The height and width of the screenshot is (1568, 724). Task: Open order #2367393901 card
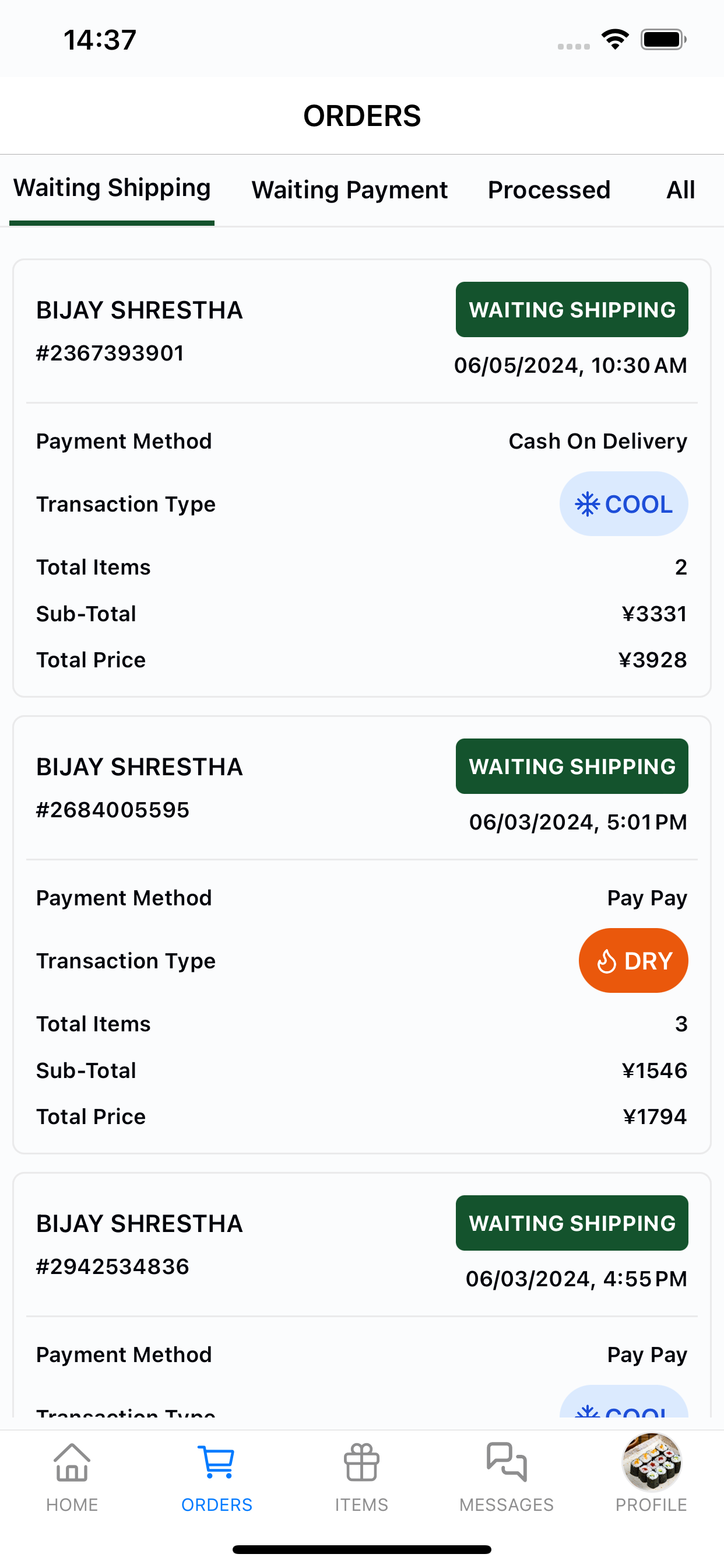click(362, 478)
